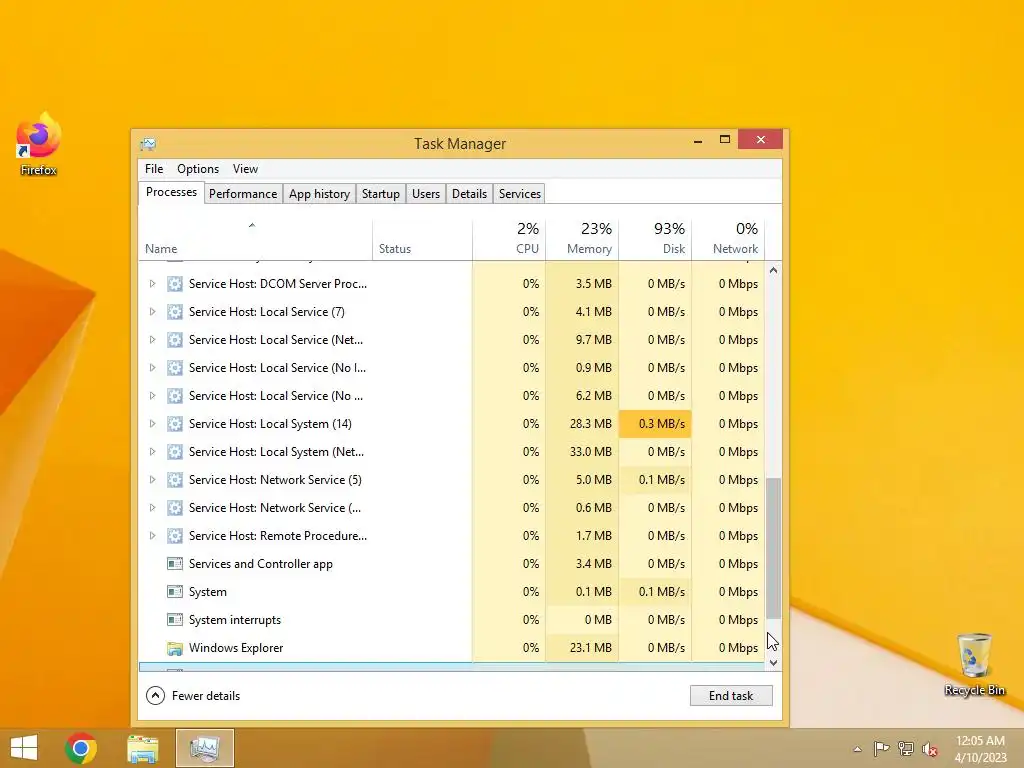Collapse view with Fewer details toggle
This screenshot has width=1024, height=768.
tap(193, 696)
